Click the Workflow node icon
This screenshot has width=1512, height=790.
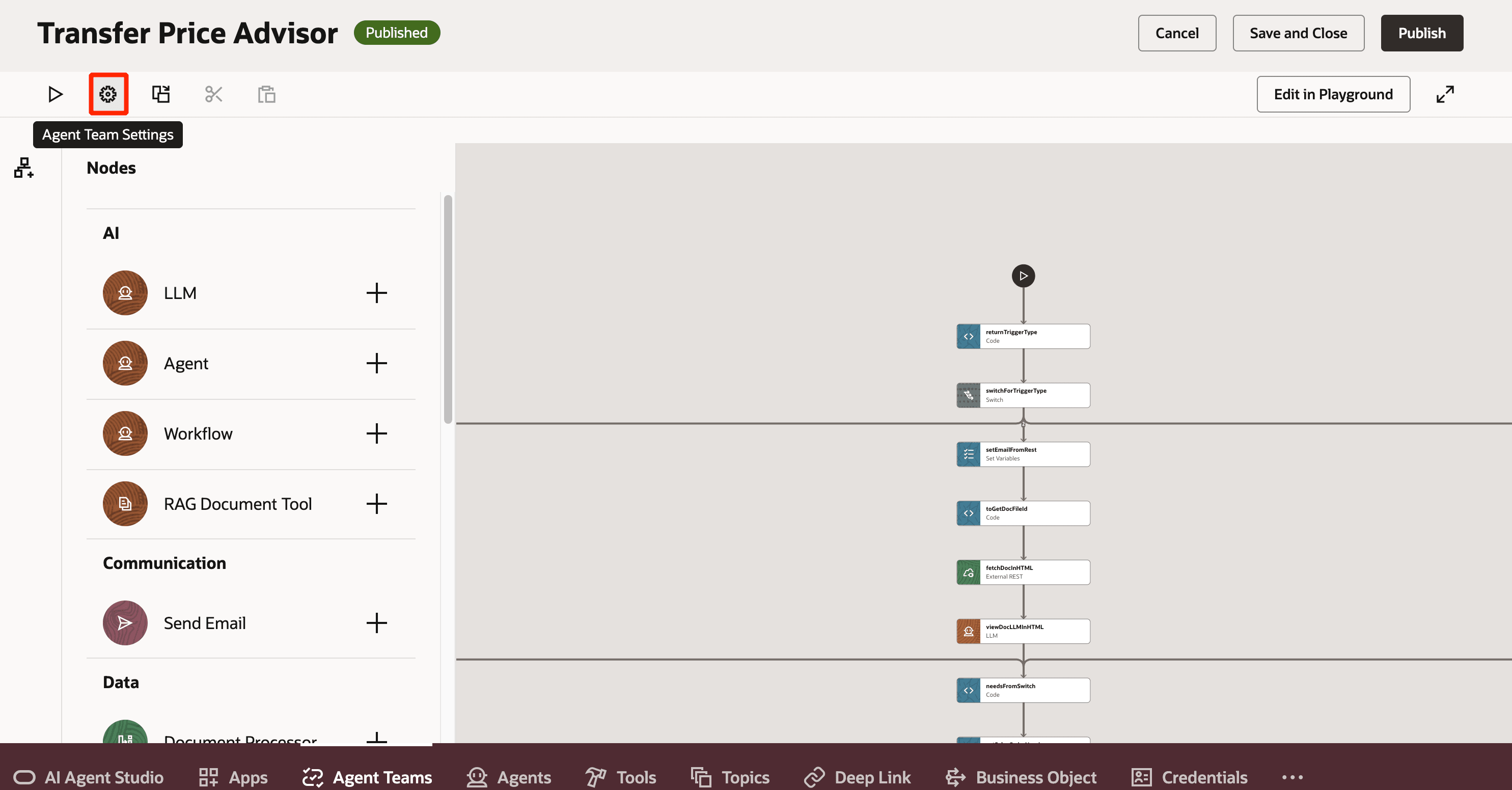(x=125, y=434)
